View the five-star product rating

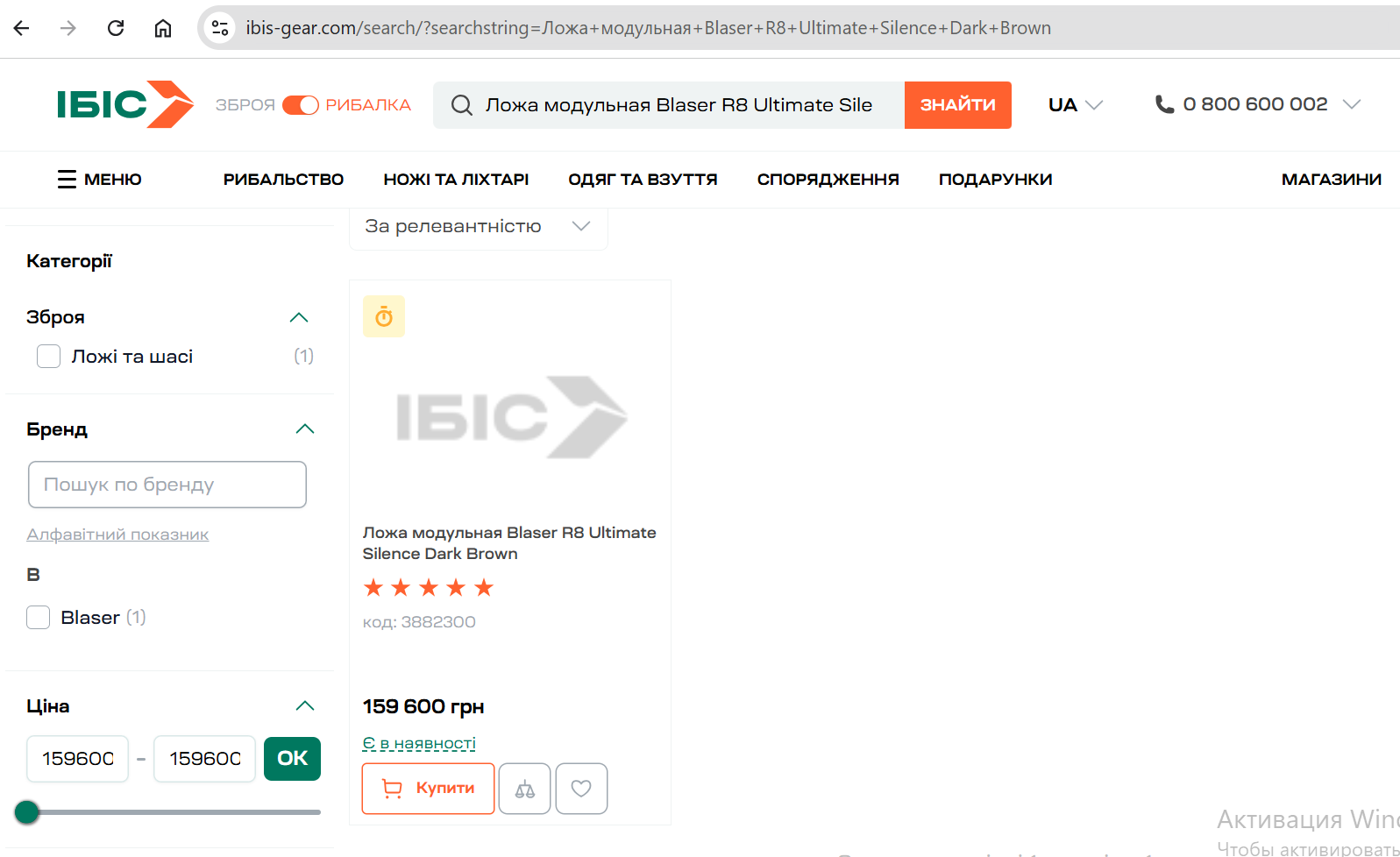click(429, 587)
